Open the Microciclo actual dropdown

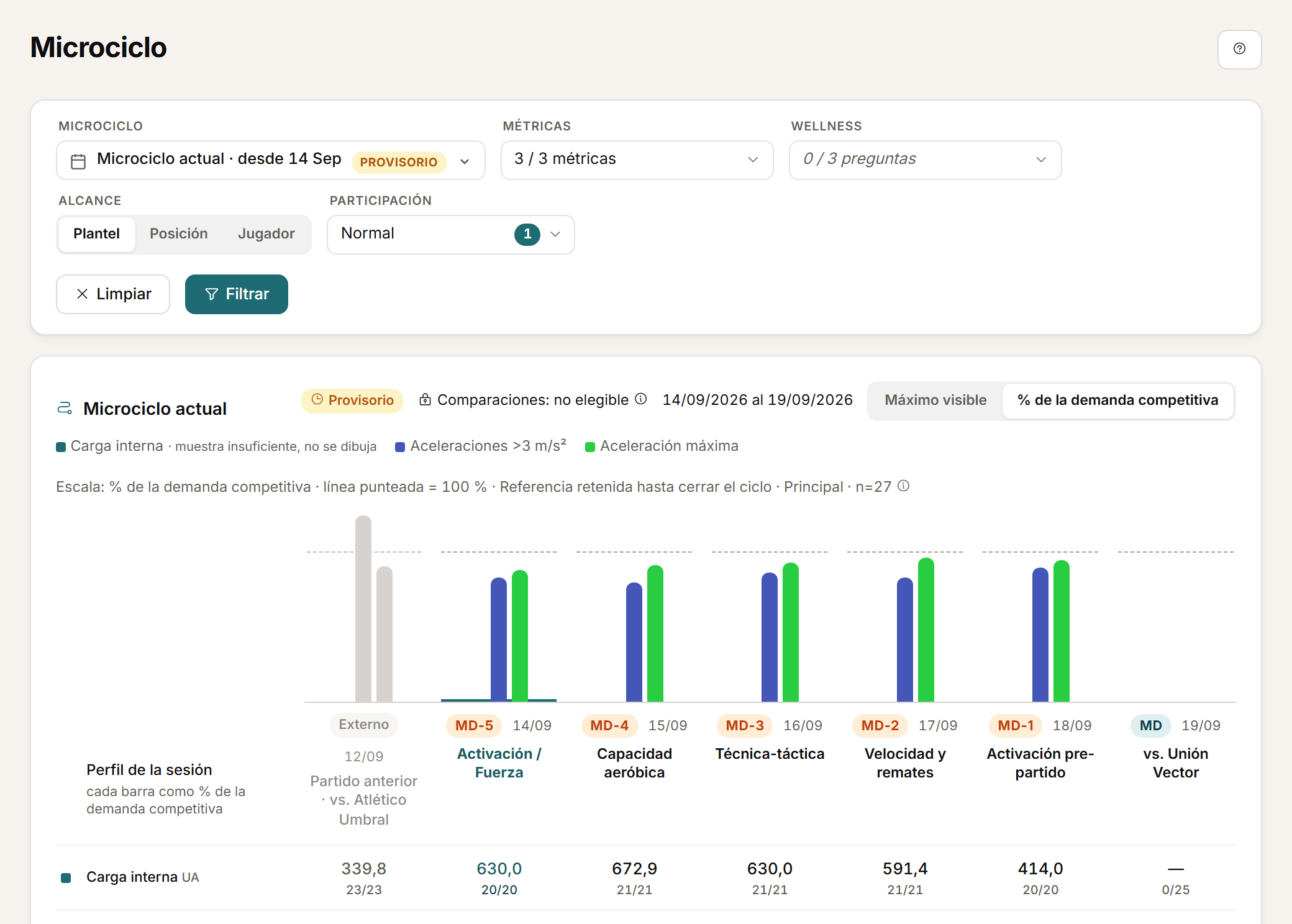click(271, 160)
